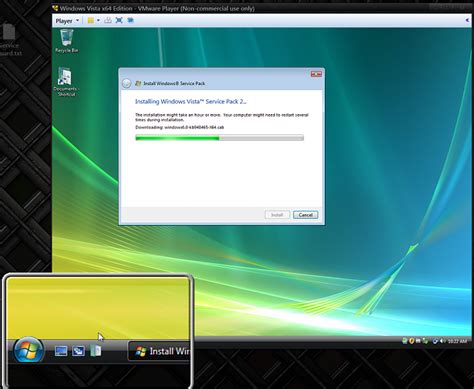The width and height of the screenshot is (474, 389).
Task: Click the yellow power/suspend toolbar icon
Action: [90, 21]
